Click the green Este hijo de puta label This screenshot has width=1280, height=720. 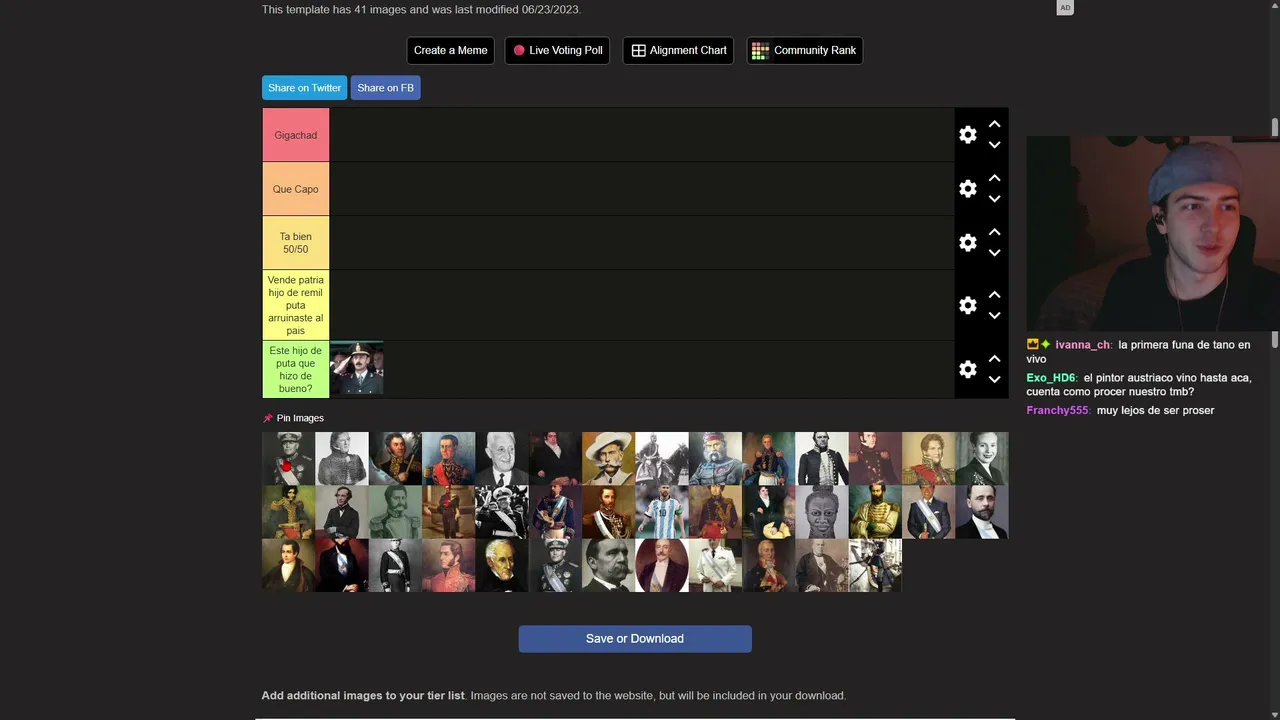(x=296, y=369)
